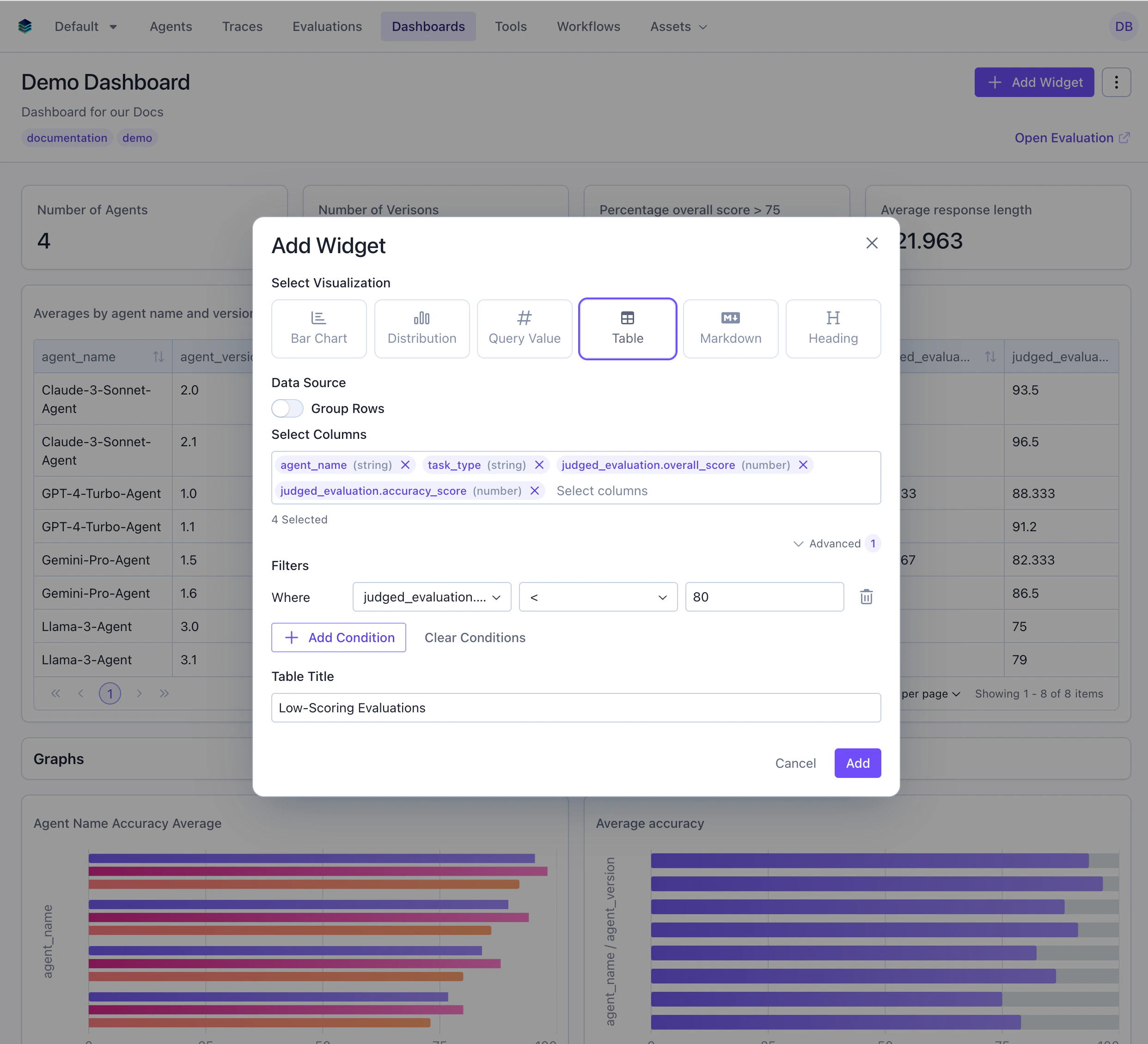
Task: Delete the filter condition with trash icon
Action: pos(866,596)
